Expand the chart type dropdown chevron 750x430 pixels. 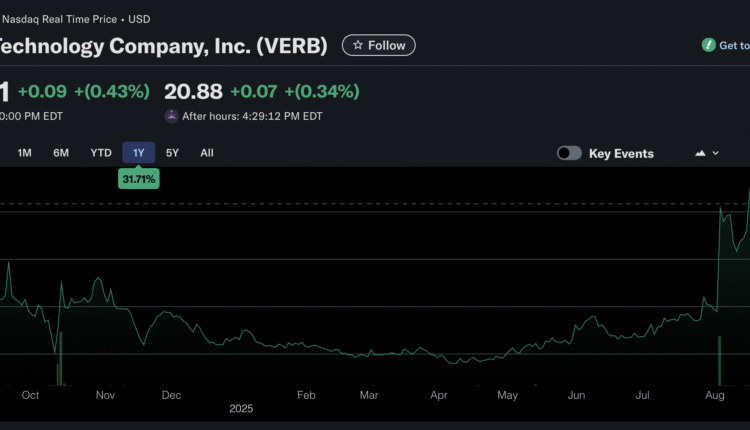(x=716, y=153)
